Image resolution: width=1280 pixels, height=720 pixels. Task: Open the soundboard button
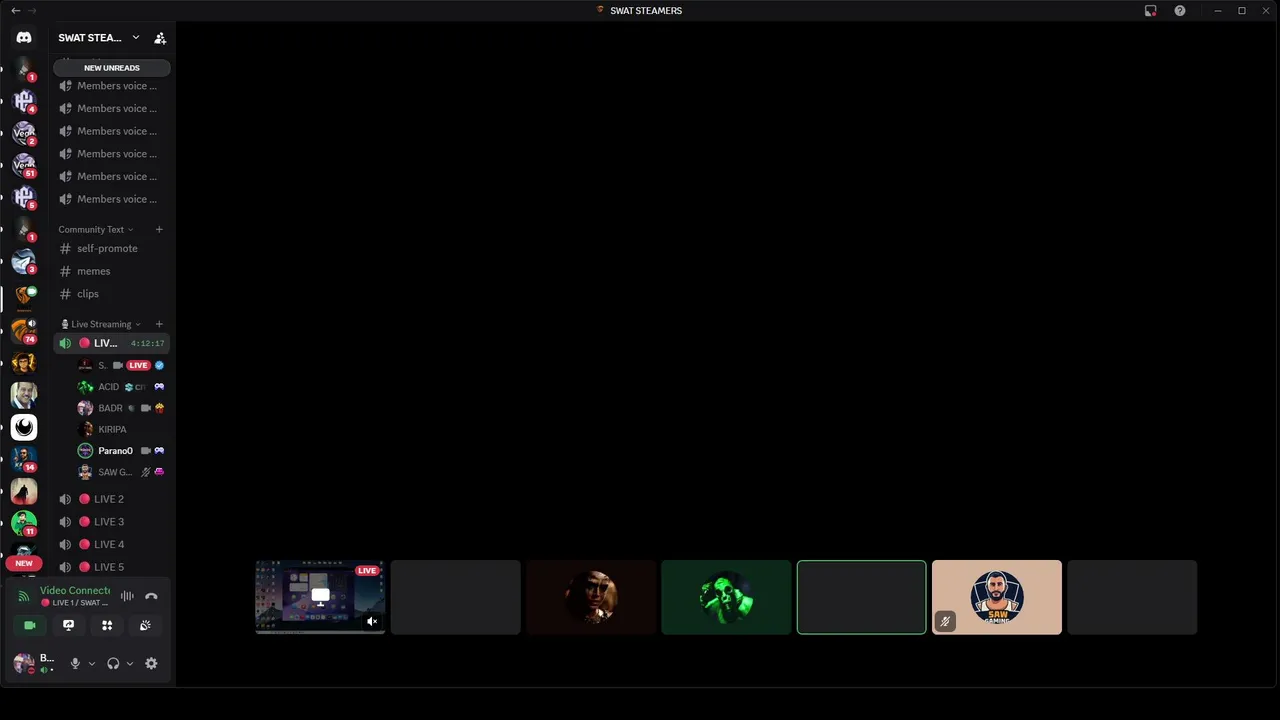[145, 625]
